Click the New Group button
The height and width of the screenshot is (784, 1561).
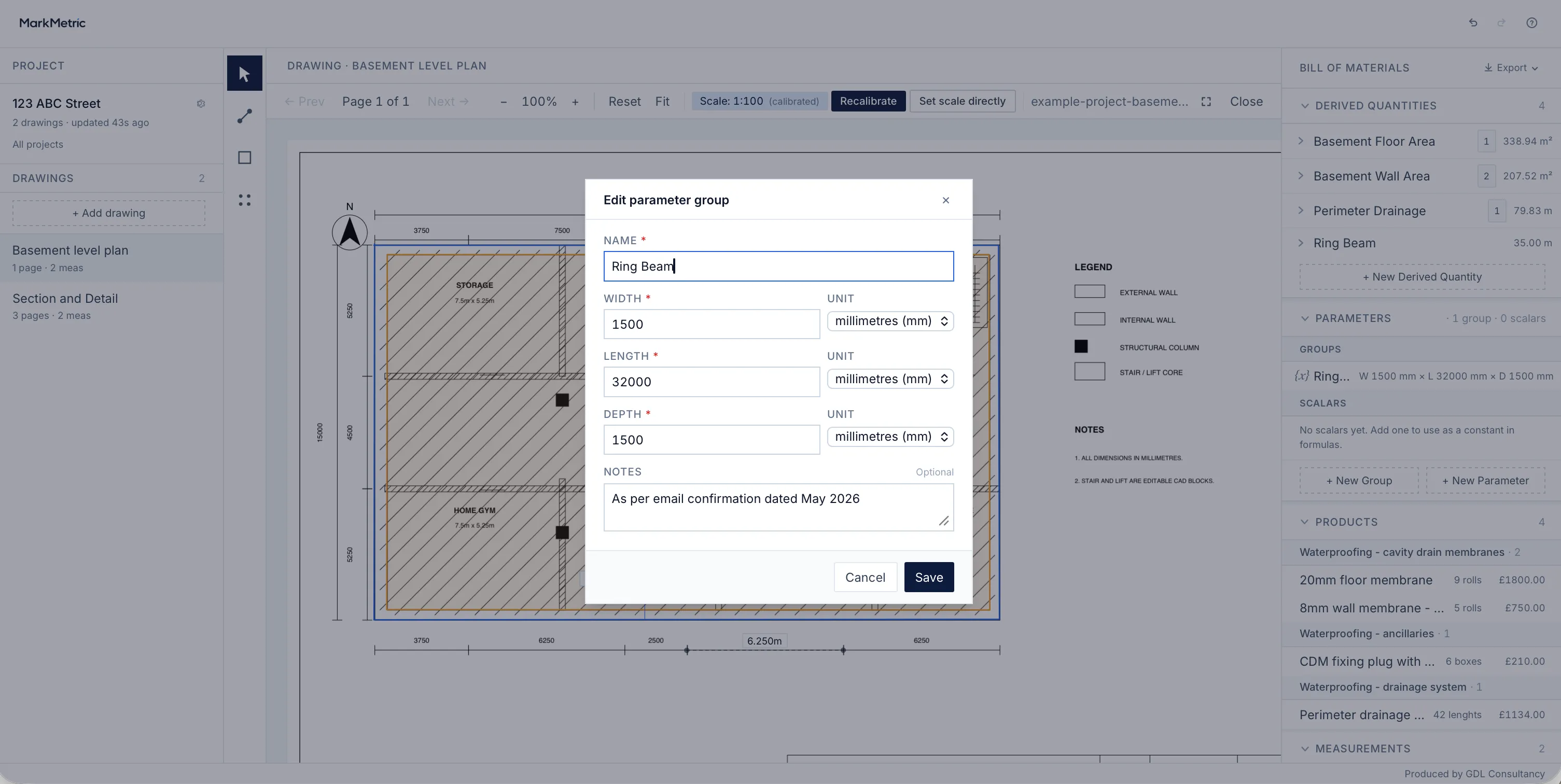point(1359,481)
